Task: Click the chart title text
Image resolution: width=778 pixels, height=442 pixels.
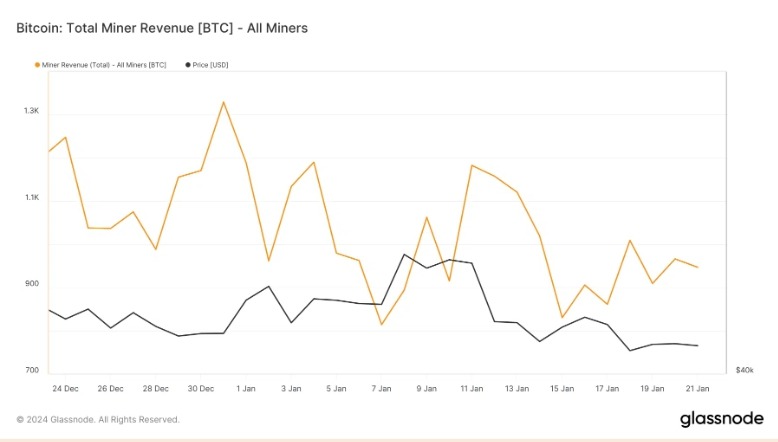Action: click(x=161, y=28)
